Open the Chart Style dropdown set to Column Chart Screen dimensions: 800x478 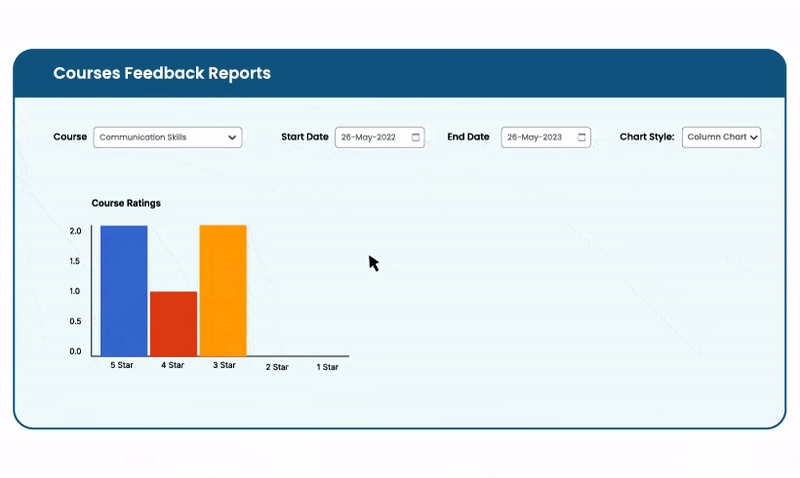pyautogui.click(x=721, y=137)
